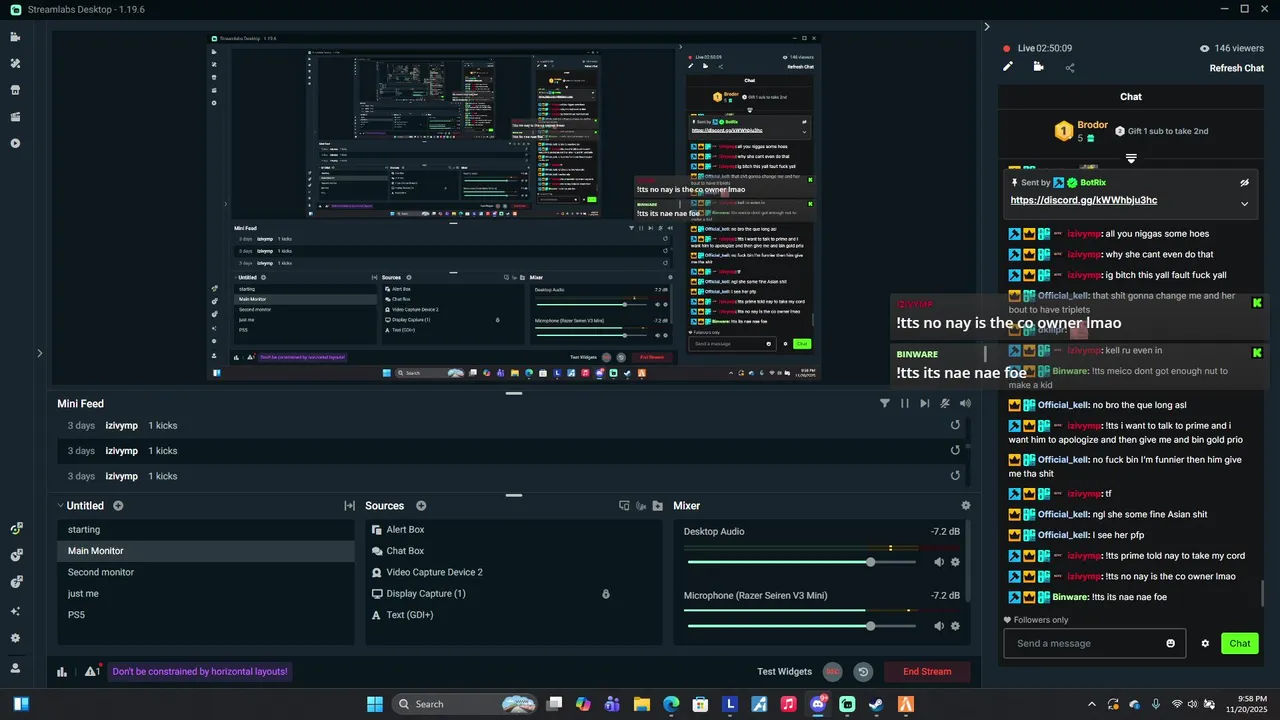Click the End Stream button
The width and height of the screenshot is (1280, 720).
coord(927,672)
